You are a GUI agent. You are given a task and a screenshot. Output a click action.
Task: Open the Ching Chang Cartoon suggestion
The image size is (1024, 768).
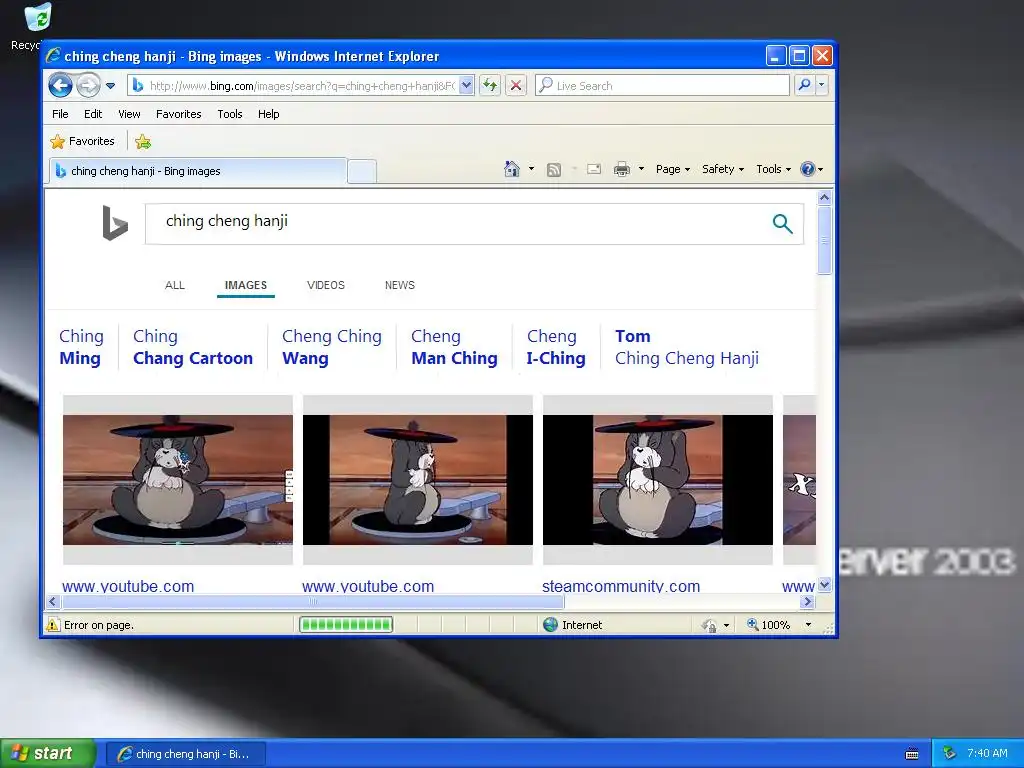[x=193, y=347]
